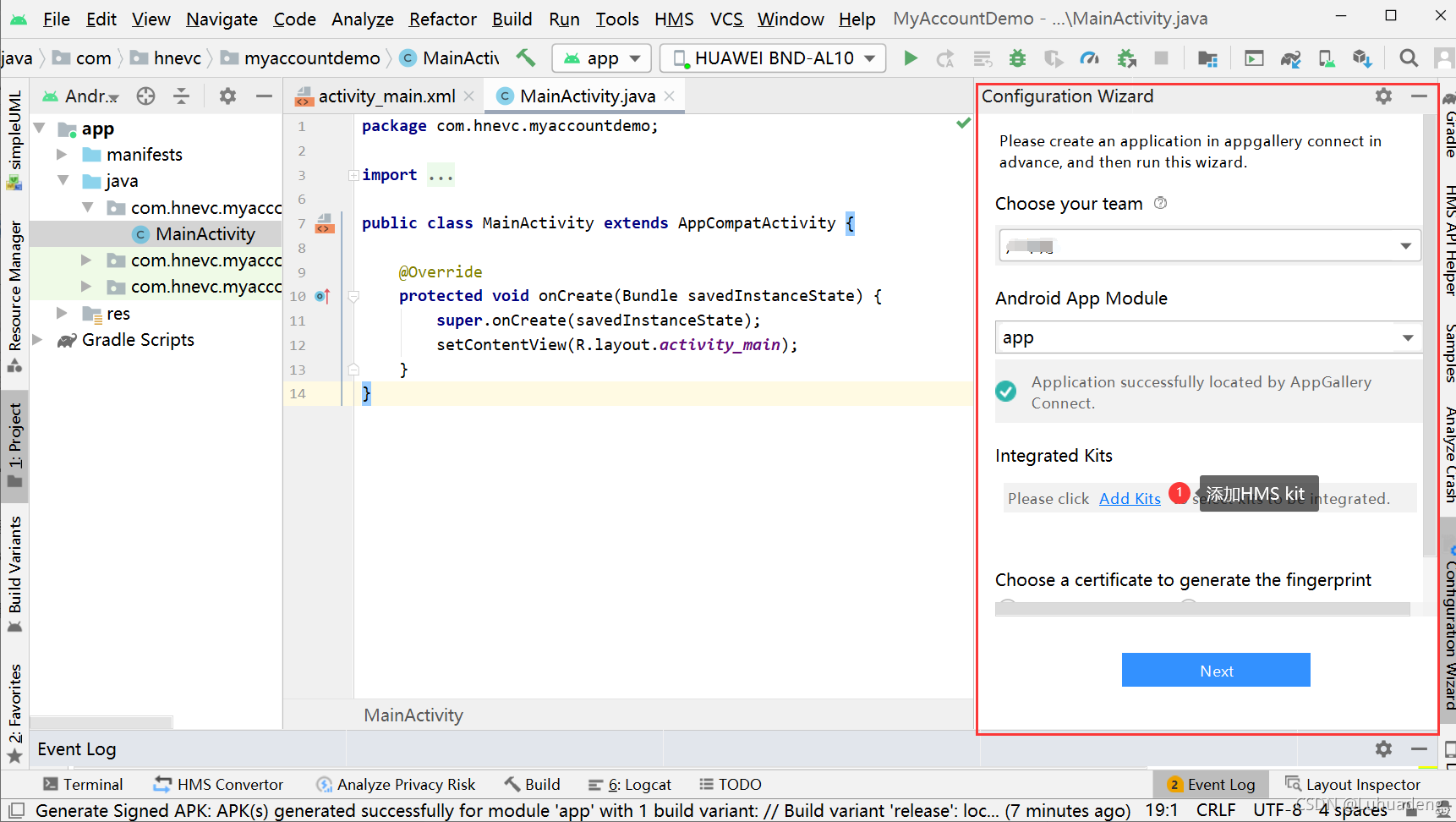Collapse the java folder
Viewport: 1456px width, 822px height.
(x=63, y=181)
